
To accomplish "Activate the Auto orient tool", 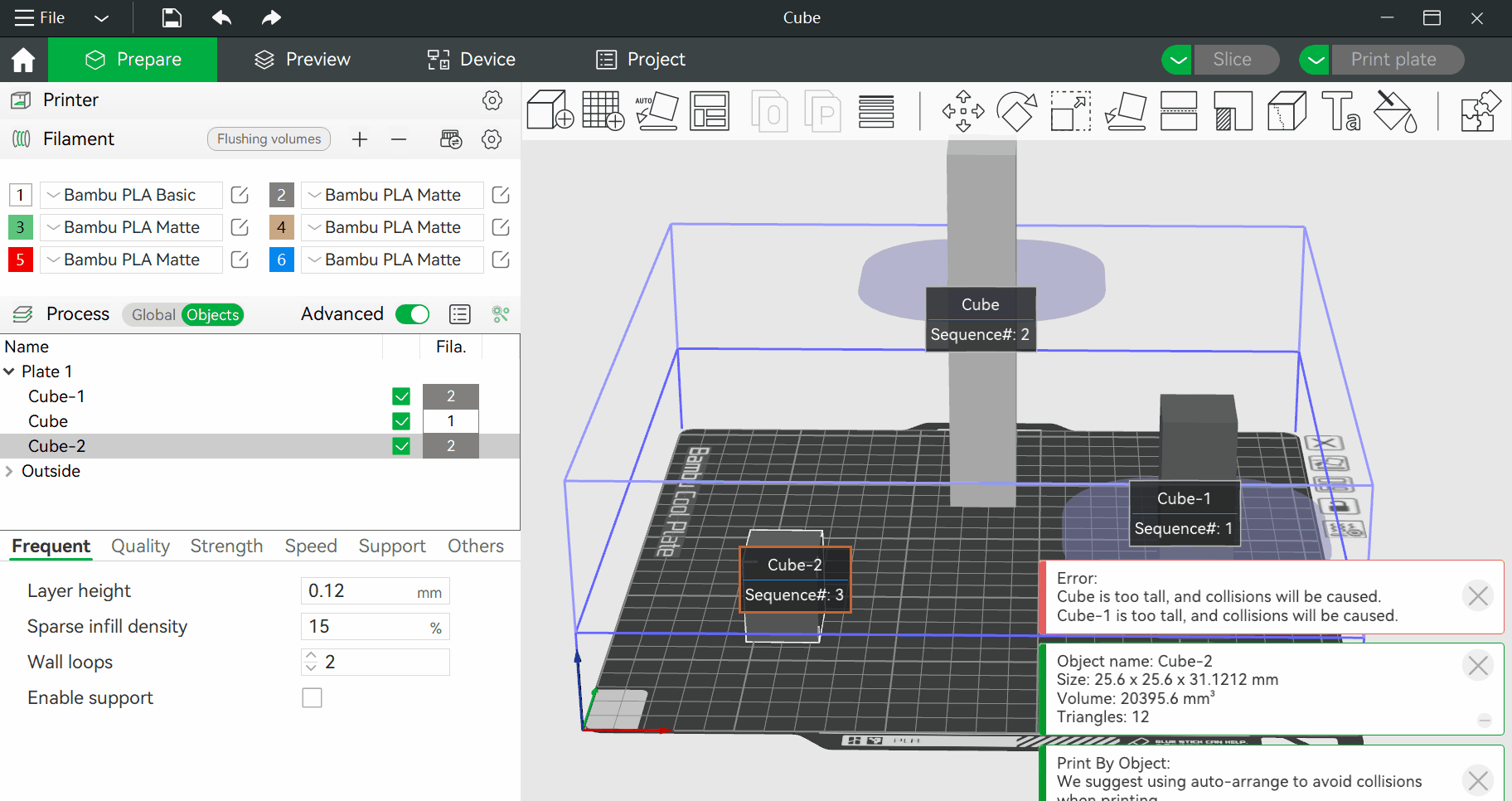I will point(657,111).
